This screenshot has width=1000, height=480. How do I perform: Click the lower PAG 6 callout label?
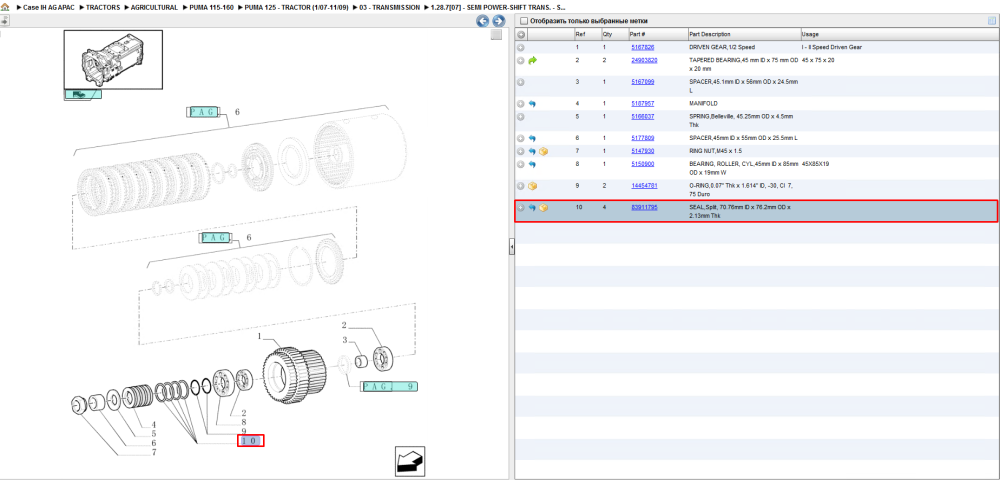click(x=217, y=238)
